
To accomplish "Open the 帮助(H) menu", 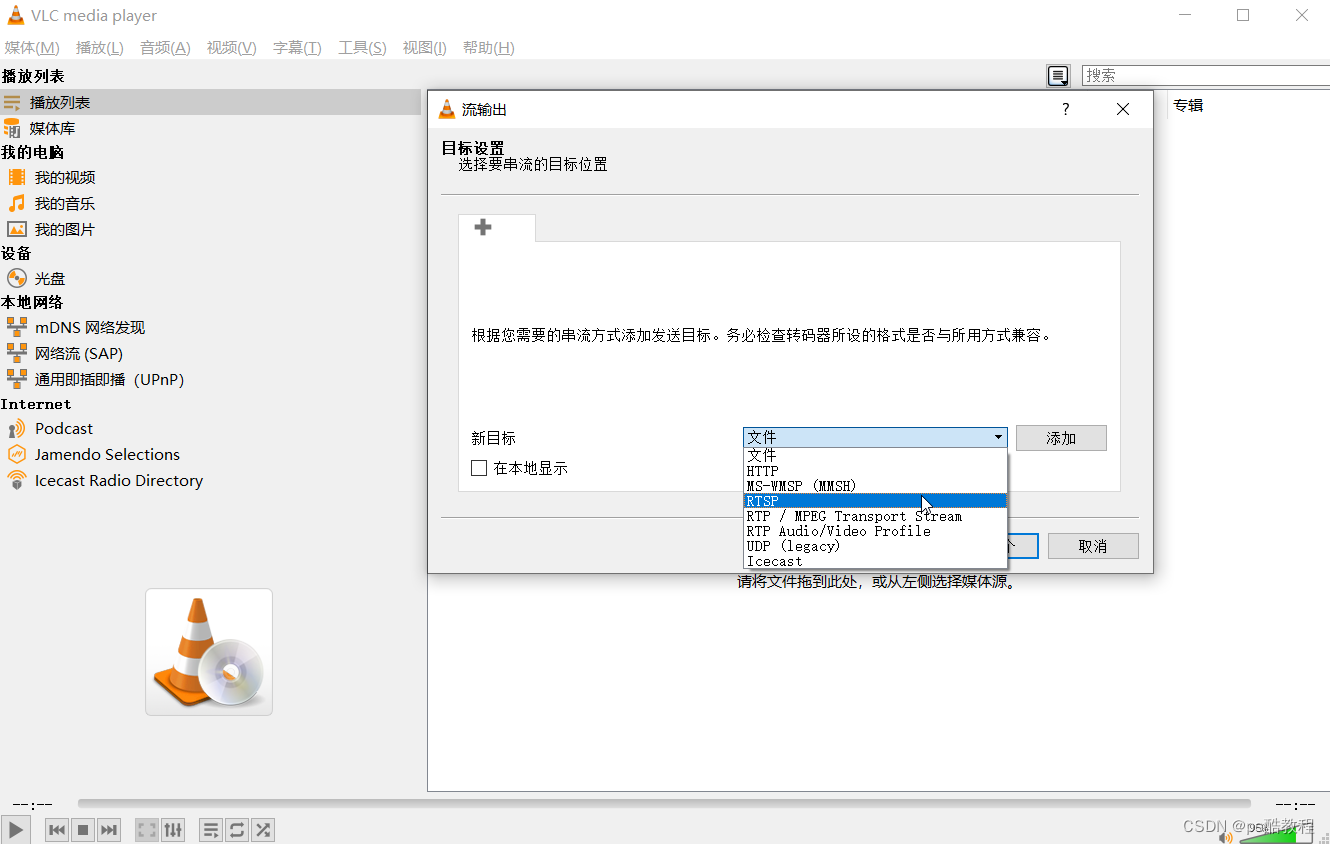I will click(488, 48).
